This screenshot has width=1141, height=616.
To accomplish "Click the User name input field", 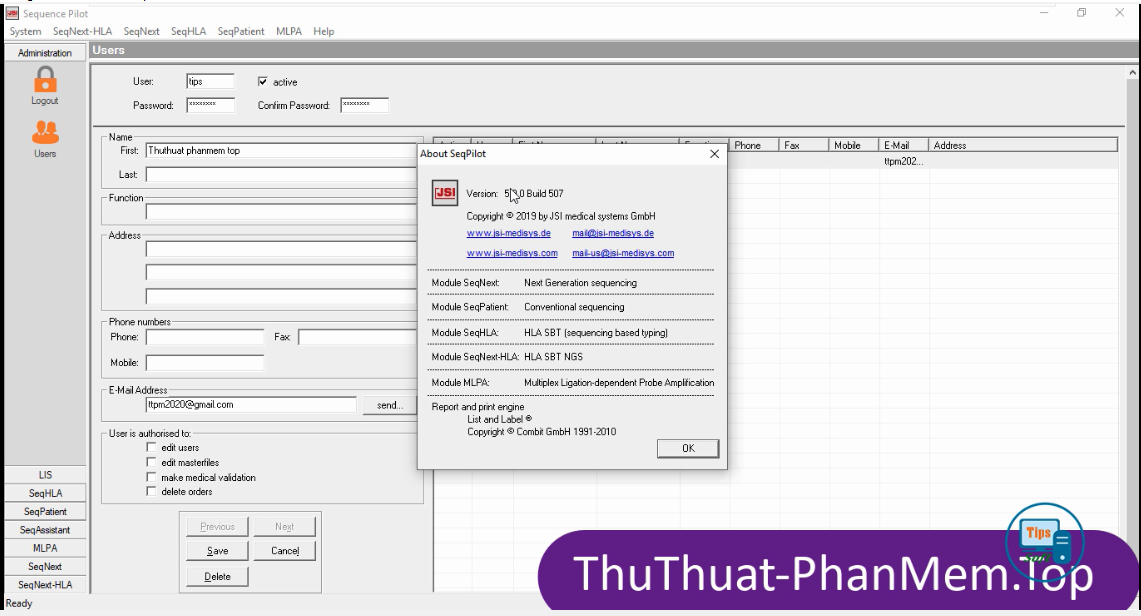I will [210, 81].
